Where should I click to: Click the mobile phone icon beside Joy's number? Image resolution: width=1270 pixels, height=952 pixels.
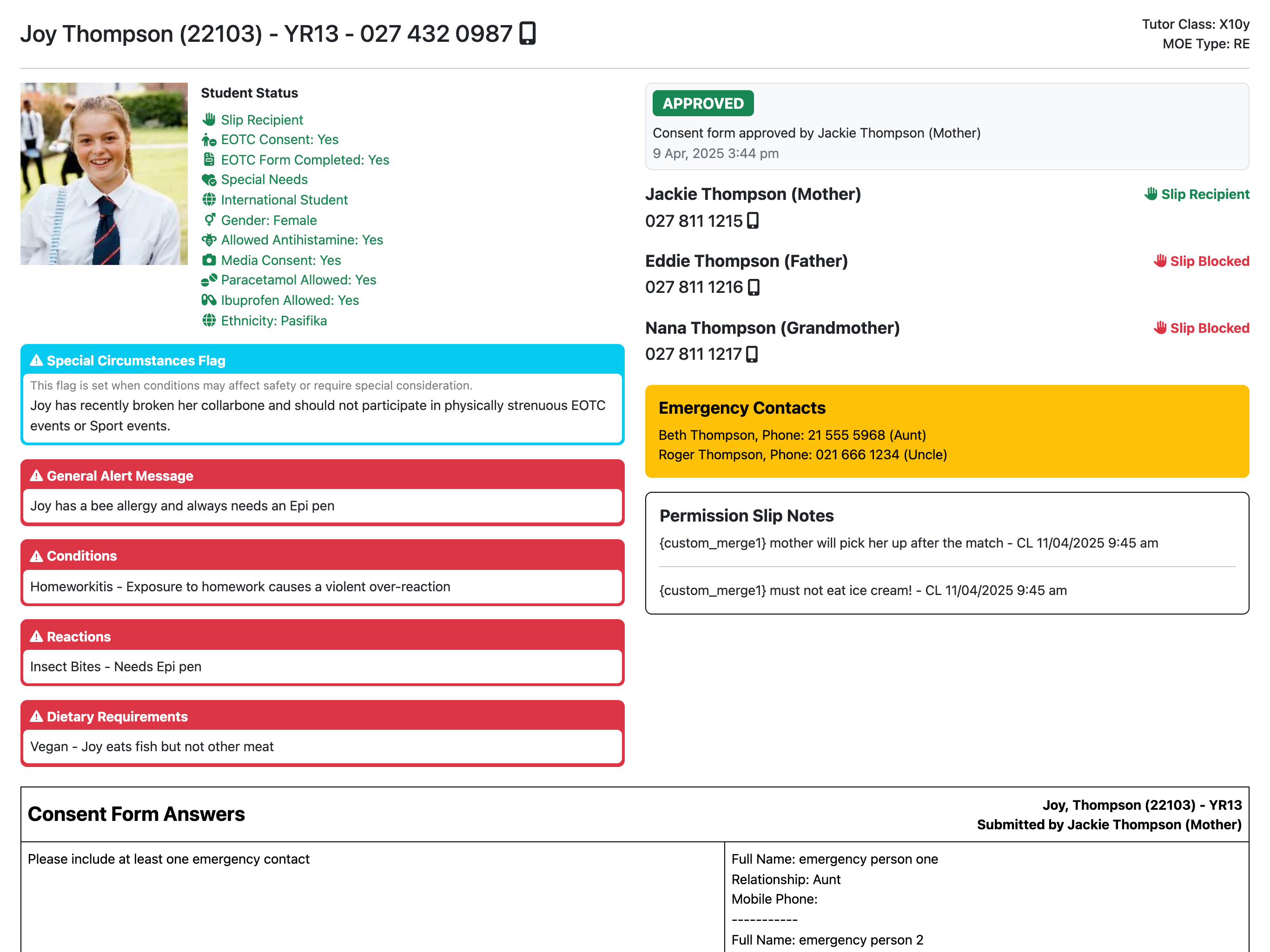pos(527,33)
